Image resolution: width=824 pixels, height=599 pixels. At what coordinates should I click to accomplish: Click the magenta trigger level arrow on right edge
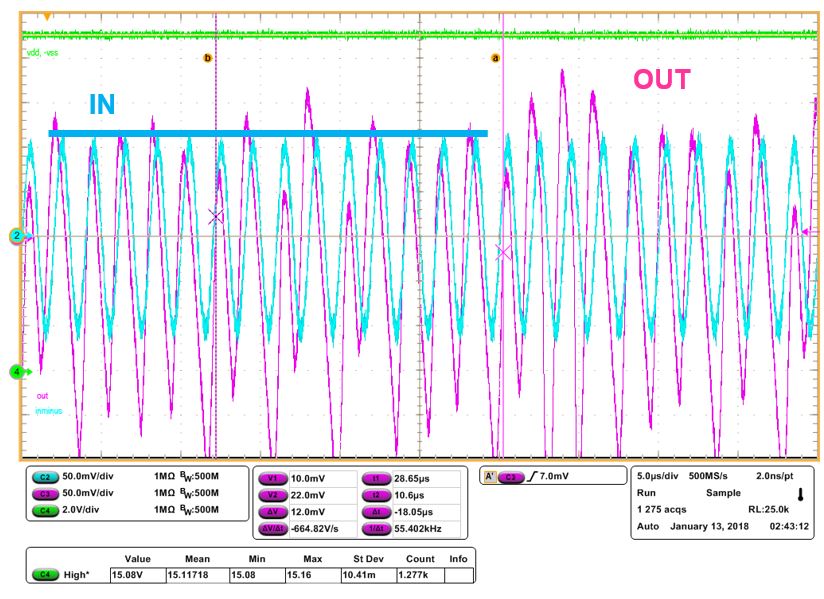tap(807, 232)
